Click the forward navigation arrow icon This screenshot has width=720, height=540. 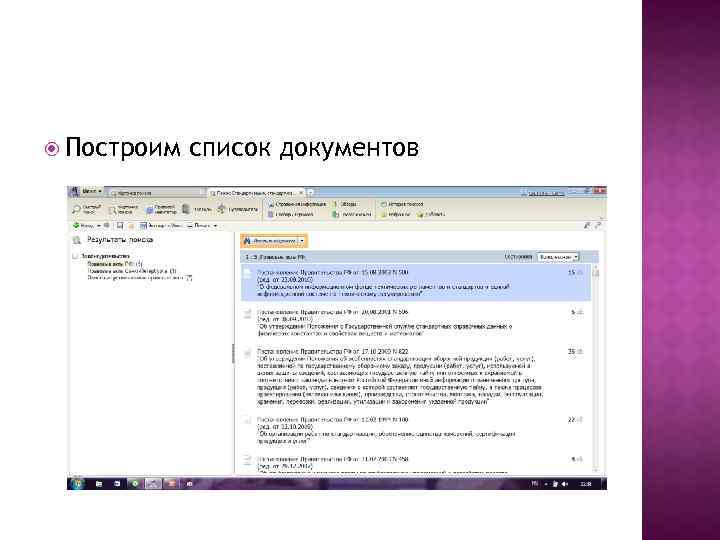click(x=107, y=225)
